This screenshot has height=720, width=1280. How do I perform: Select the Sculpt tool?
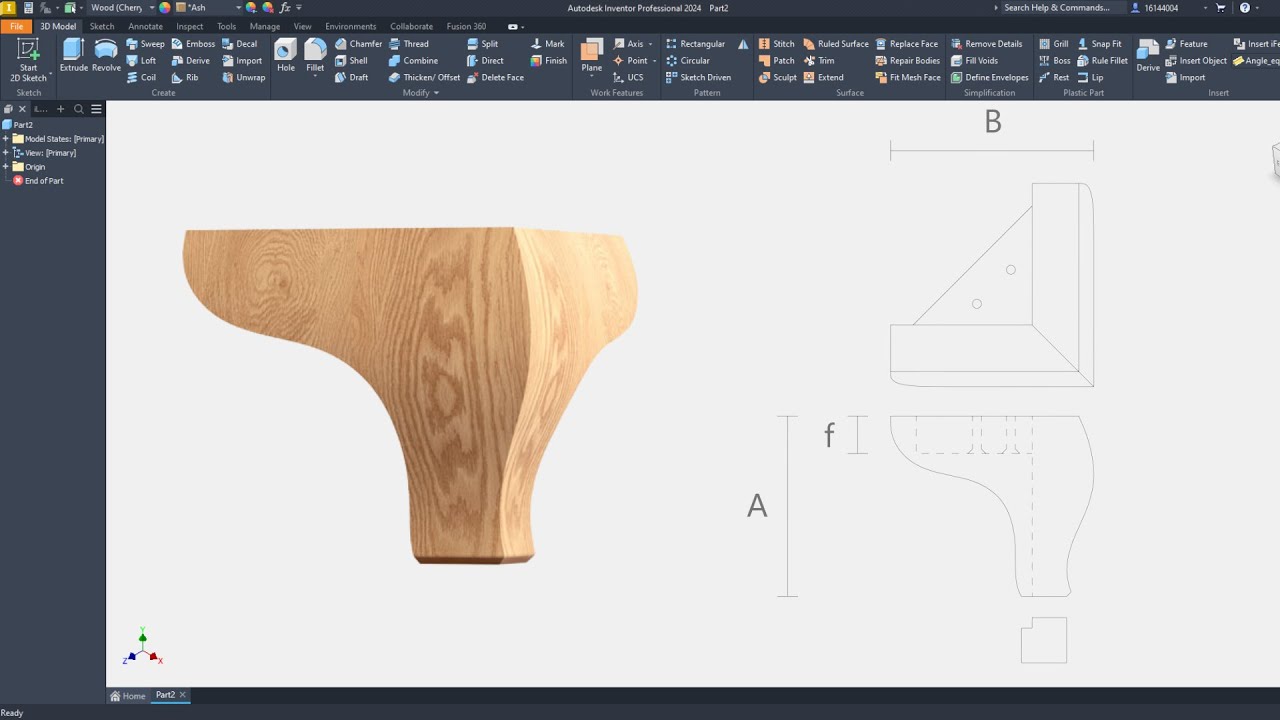tap(778, 77)
